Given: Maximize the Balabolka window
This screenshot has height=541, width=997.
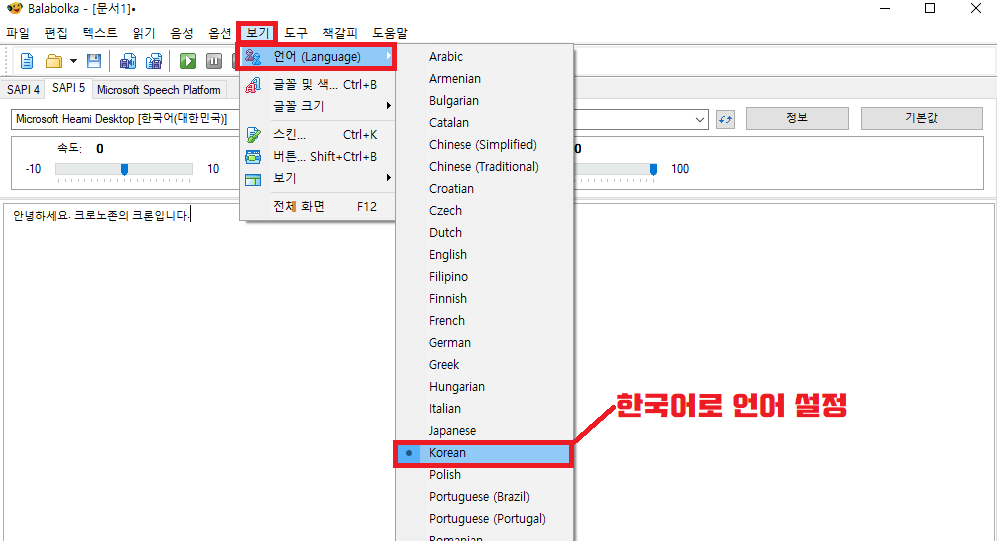Looking at the screenshot, I should [930, 8].
